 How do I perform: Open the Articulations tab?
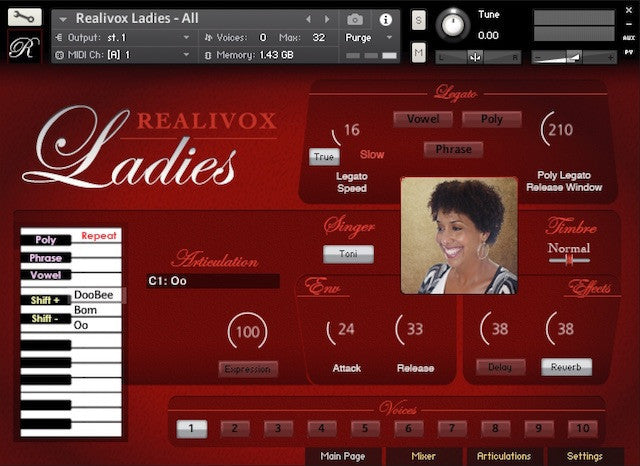pyautogui.click(x=503, y=456)
